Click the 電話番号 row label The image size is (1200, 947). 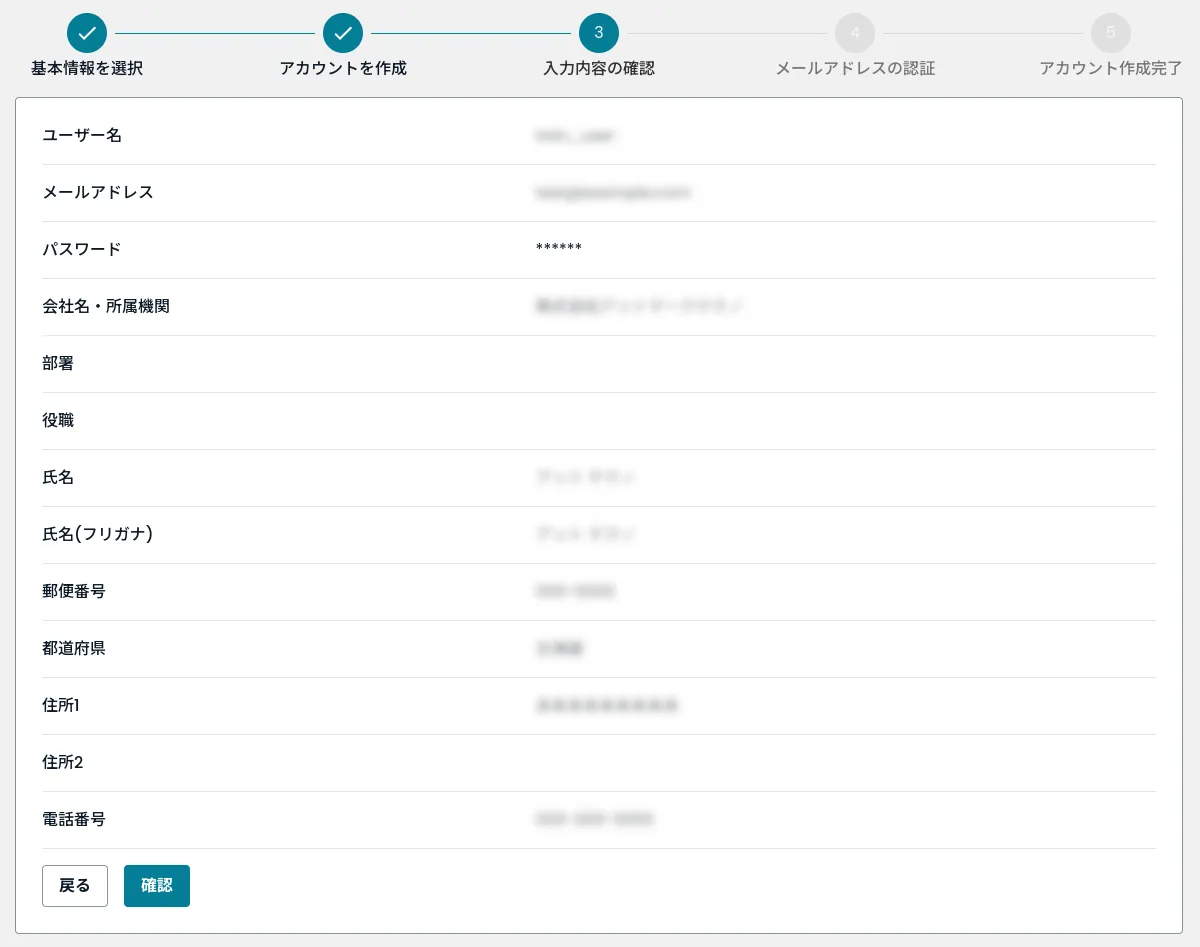point(74,819)
